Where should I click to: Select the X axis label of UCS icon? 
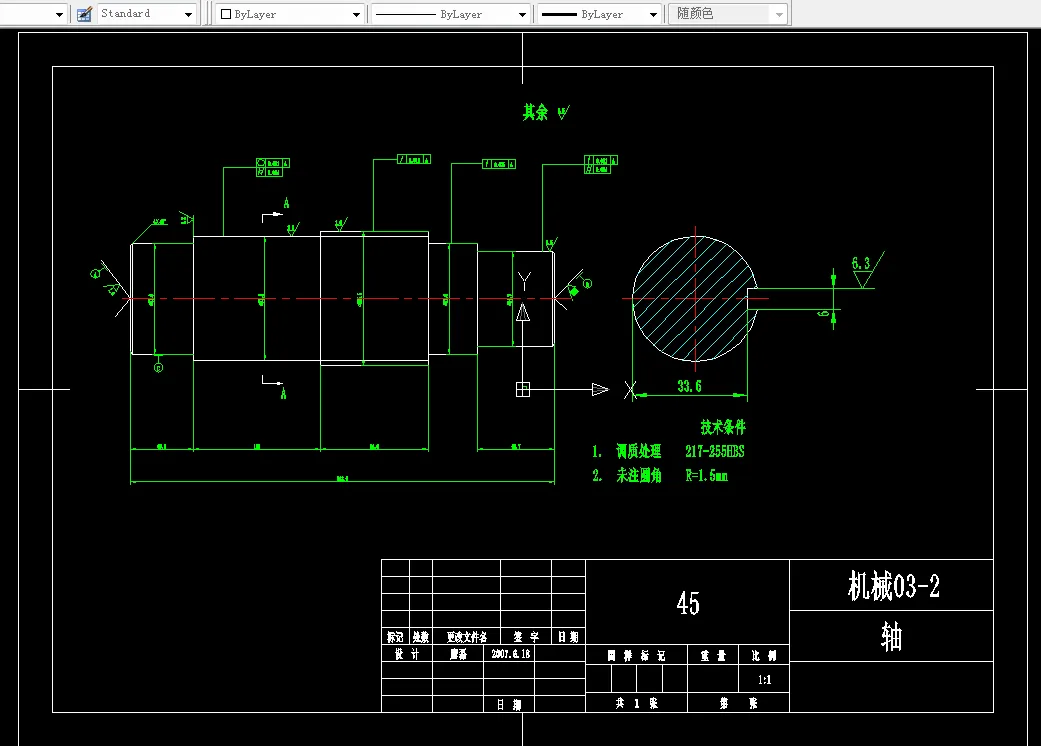[x=630, y=390]
